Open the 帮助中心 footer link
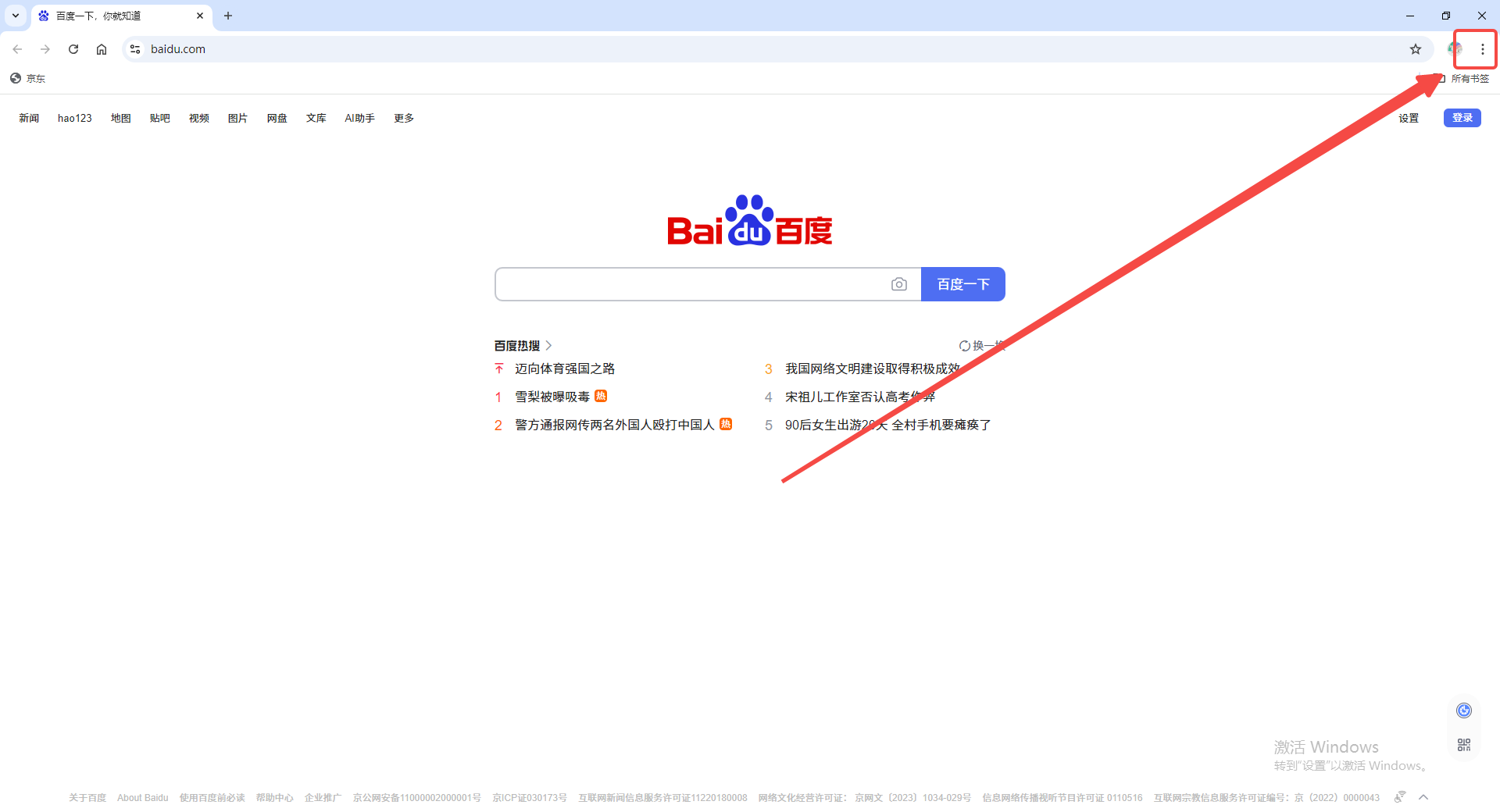Screen dimensions: 1500x812 275,798
